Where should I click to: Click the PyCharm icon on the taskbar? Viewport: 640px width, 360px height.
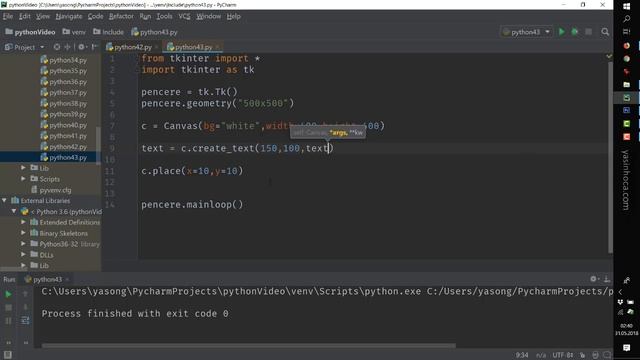tap(627, 98)
